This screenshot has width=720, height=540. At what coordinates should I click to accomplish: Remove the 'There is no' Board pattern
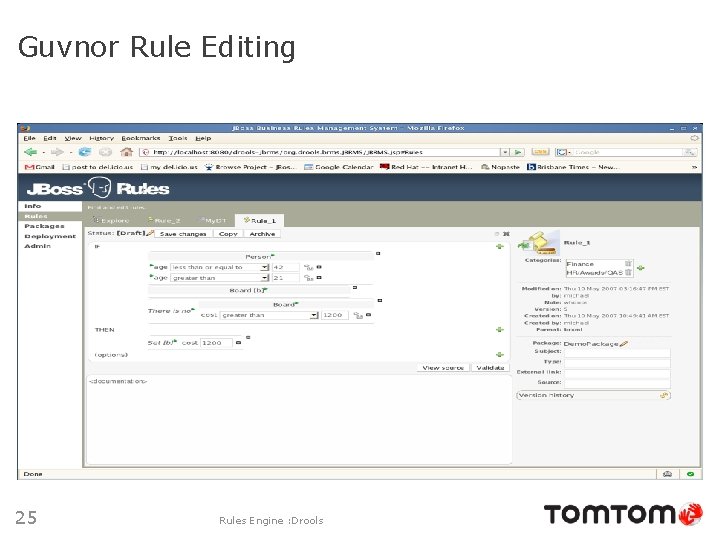pyautogui.click(x=380, y=300)
